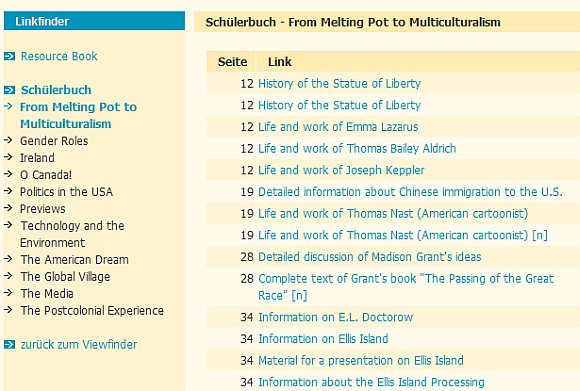The height and width of the screenshot is (391, 580).
Task: Open Life and work of Emma Lazarus
Action: click(x=338, y=127)
